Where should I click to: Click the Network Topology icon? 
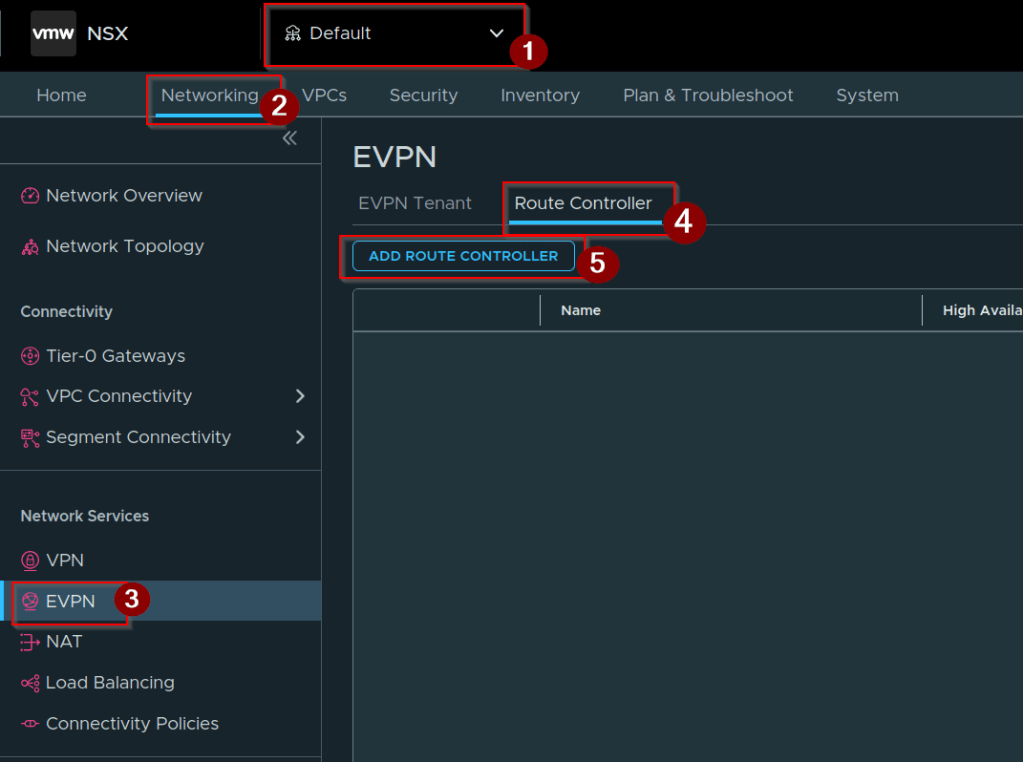[30, 247]
